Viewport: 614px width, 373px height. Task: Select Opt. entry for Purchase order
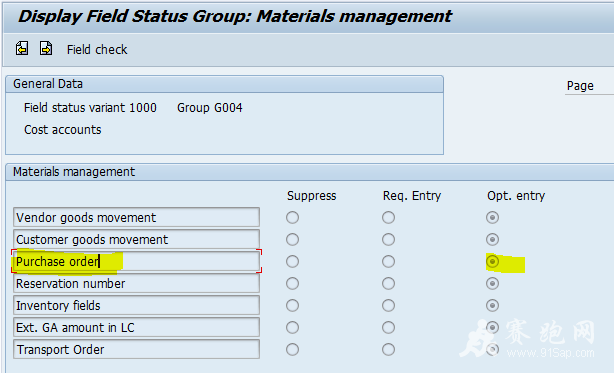tap(492, 261)
